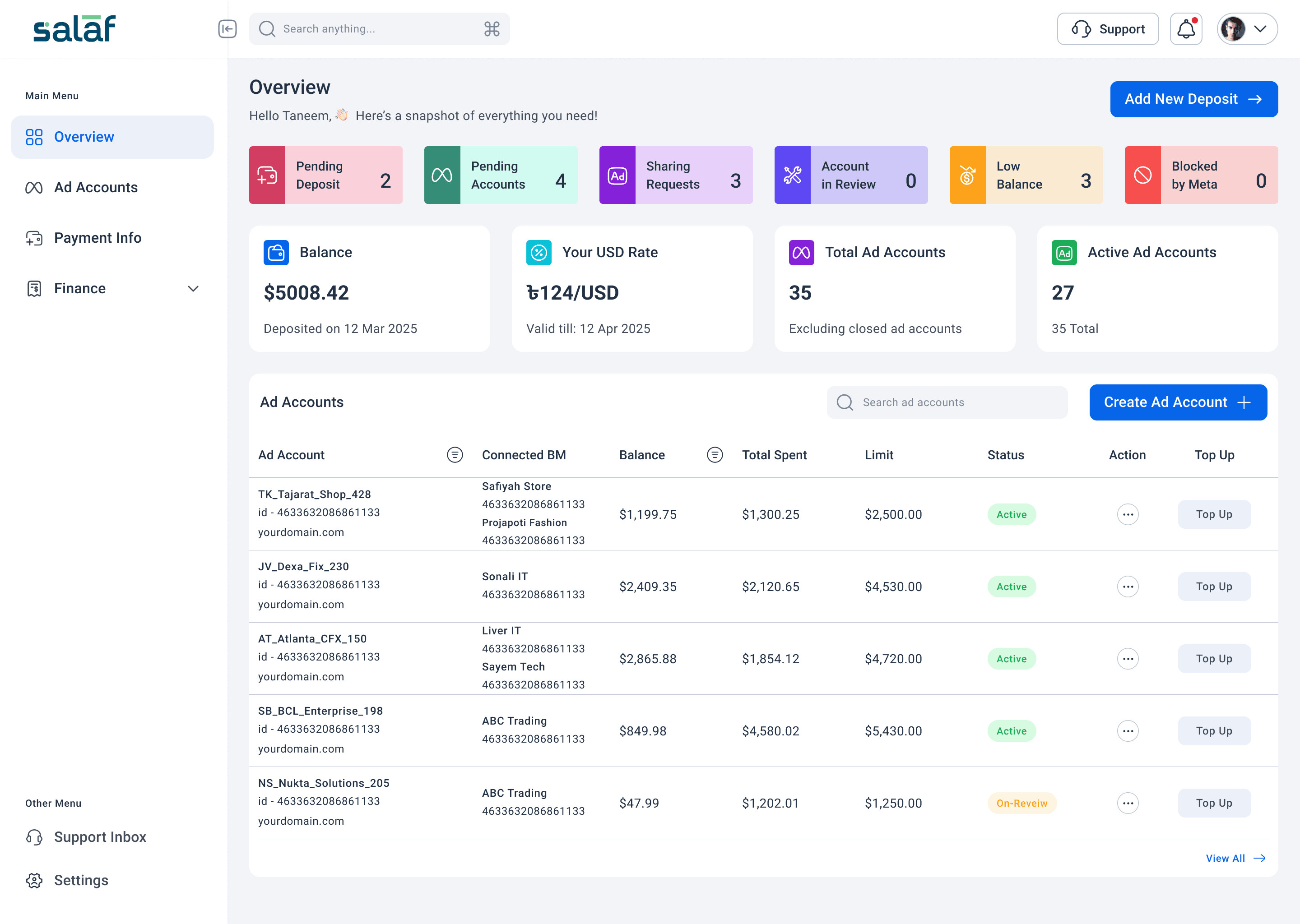Image resolution: width=1300 pixels, height=924 pixels.
Task: Expand the Finance menu chevron
Action: point(194,288)
